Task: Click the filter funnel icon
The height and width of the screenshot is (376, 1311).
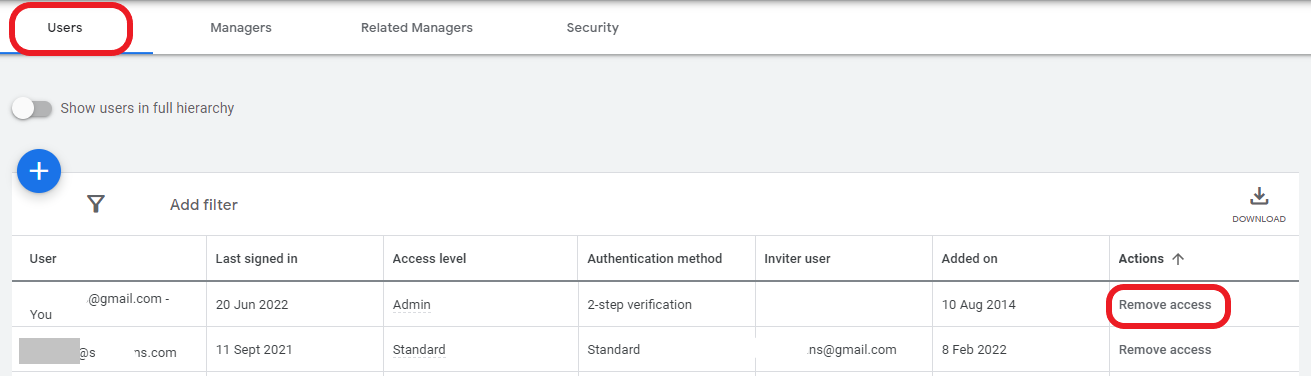Action: [95, 204]
